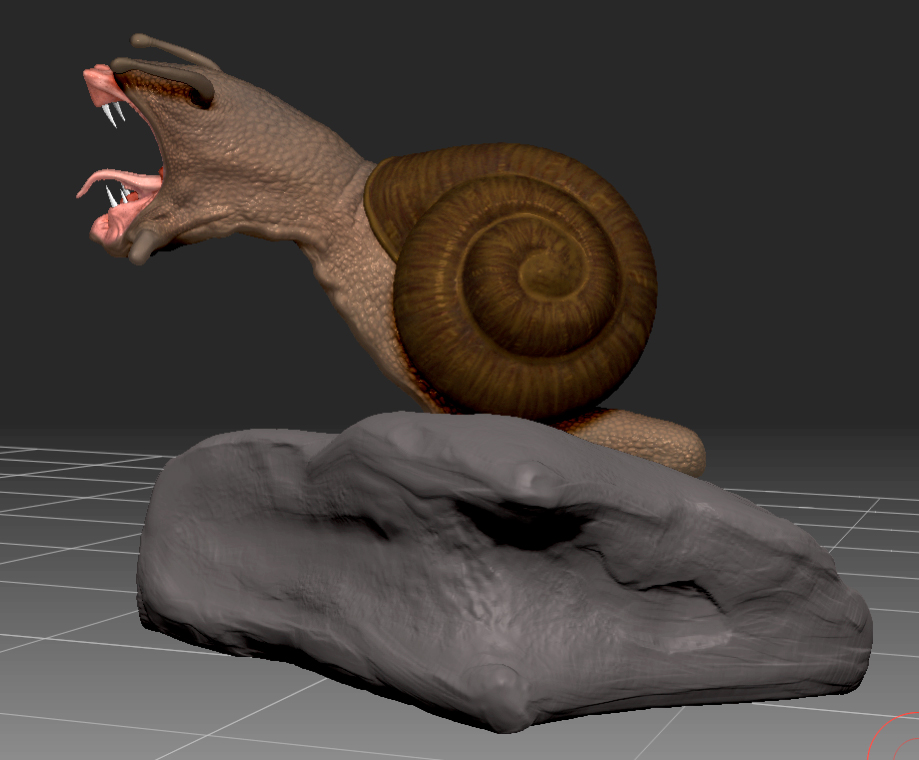Select the gray rock base mesh
This screenshot has width=919, height=760.
click(x=504, y=571)
